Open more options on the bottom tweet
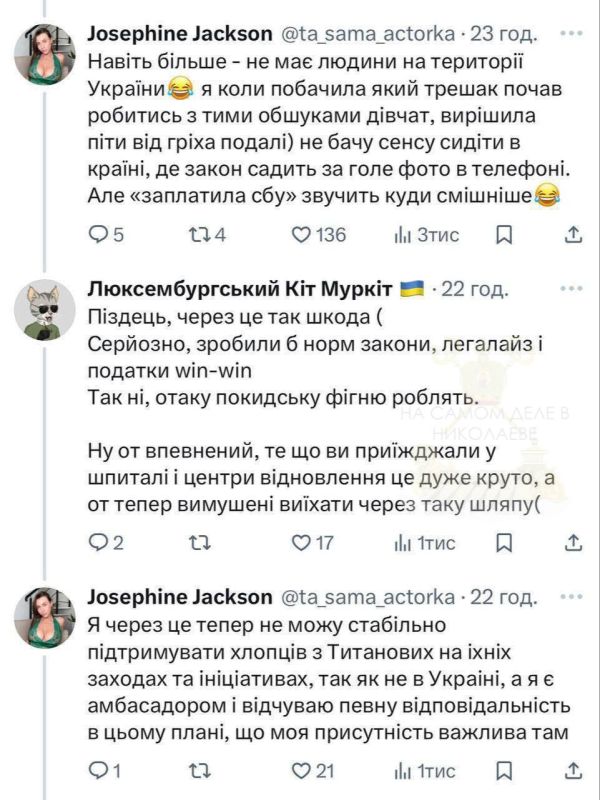Viewport: 600px width, 800px height. [573, 597]
